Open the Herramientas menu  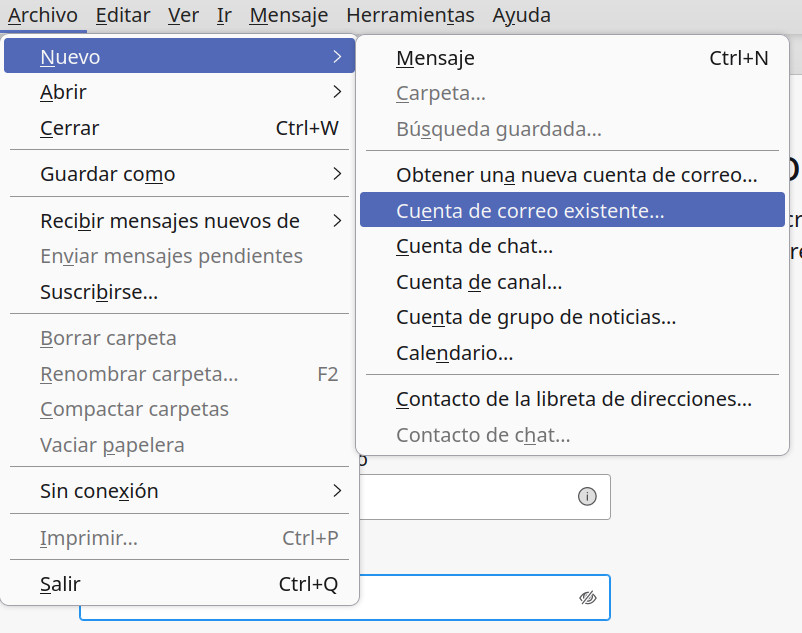pos(410,15)
